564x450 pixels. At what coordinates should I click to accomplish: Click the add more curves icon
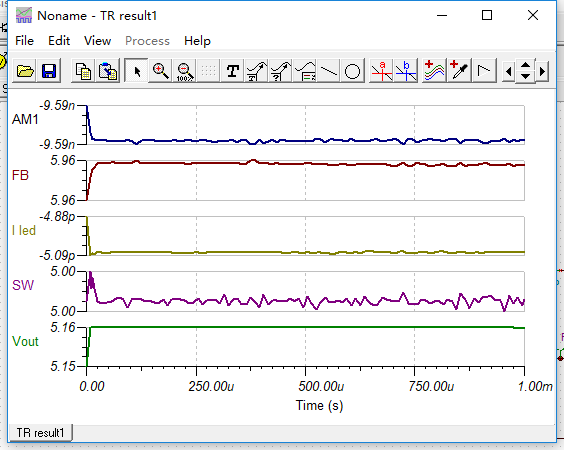coord(434,71)
